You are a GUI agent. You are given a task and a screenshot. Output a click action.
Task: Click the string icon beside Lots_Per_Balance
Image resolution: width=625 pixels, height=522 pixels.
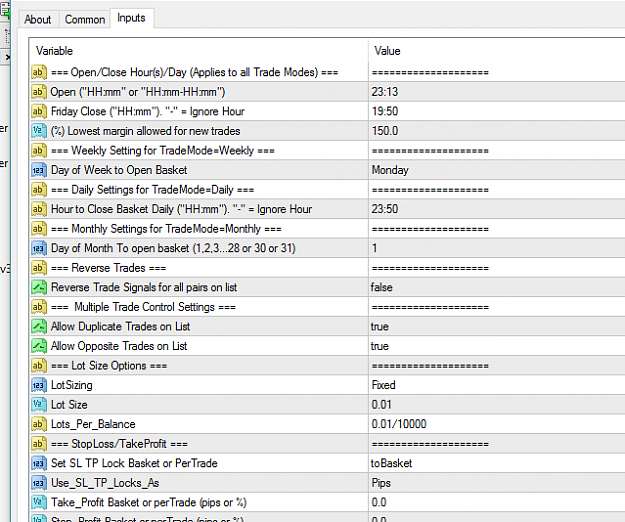point(39,424)
